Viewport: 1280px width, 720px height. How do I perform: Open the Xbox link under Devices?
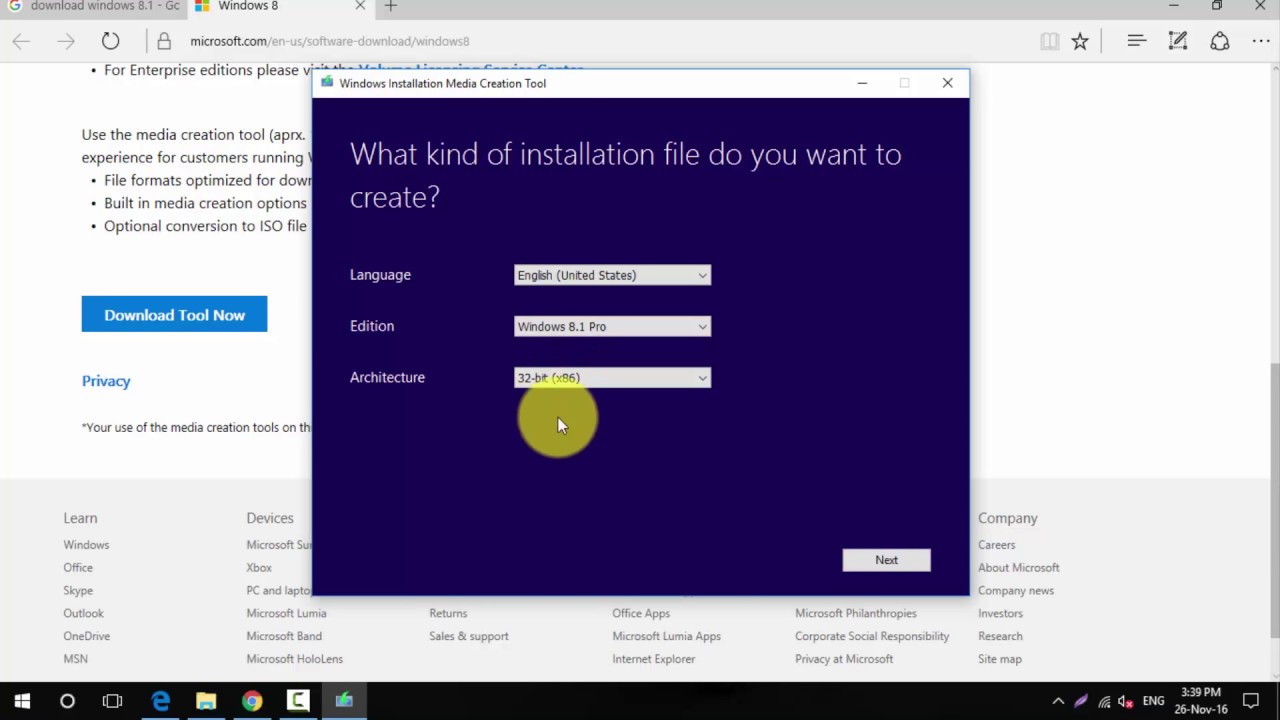(x=259, y=568)
